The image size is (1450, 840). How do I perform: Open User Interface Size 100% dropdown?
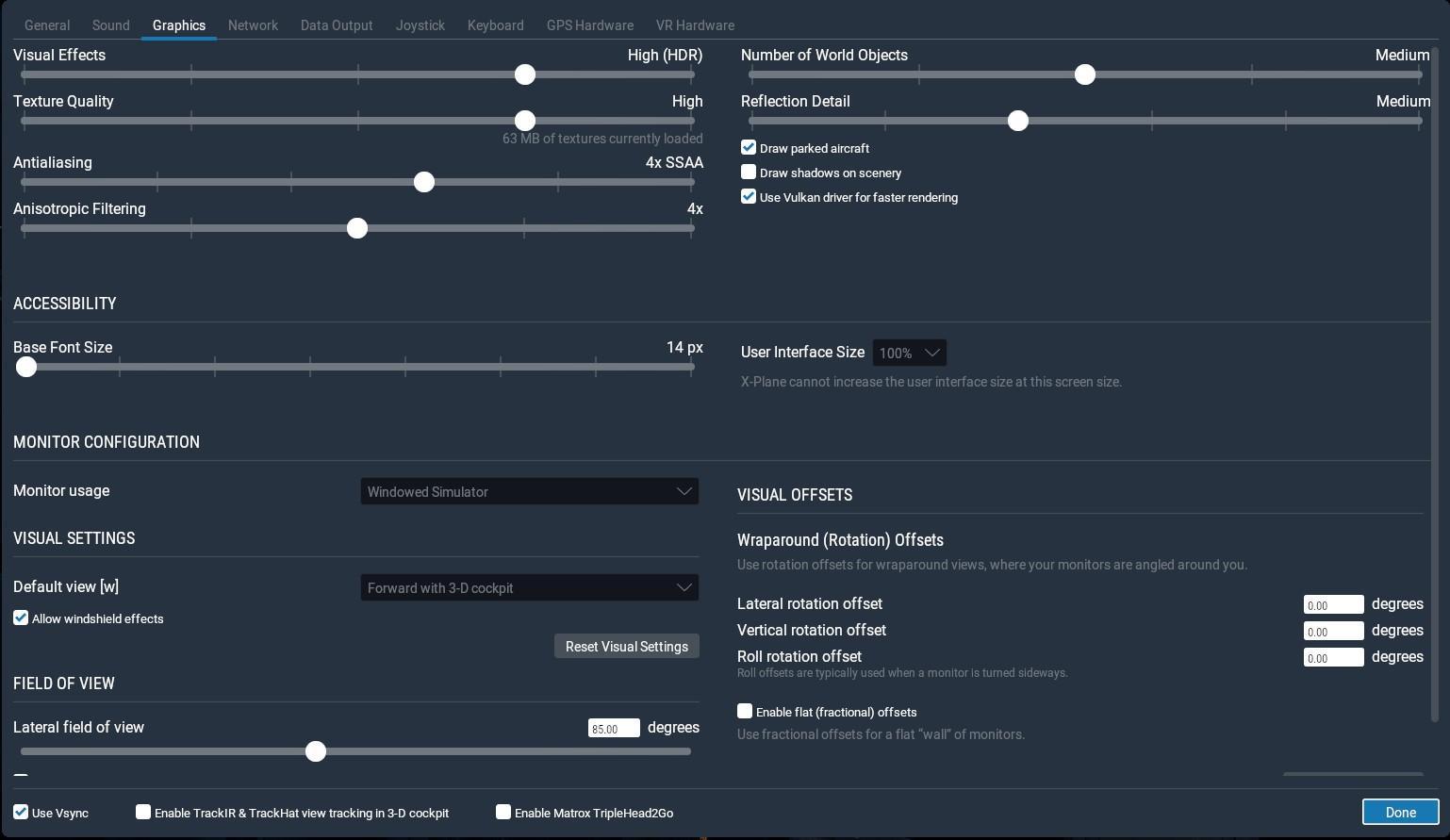[910, 353]
